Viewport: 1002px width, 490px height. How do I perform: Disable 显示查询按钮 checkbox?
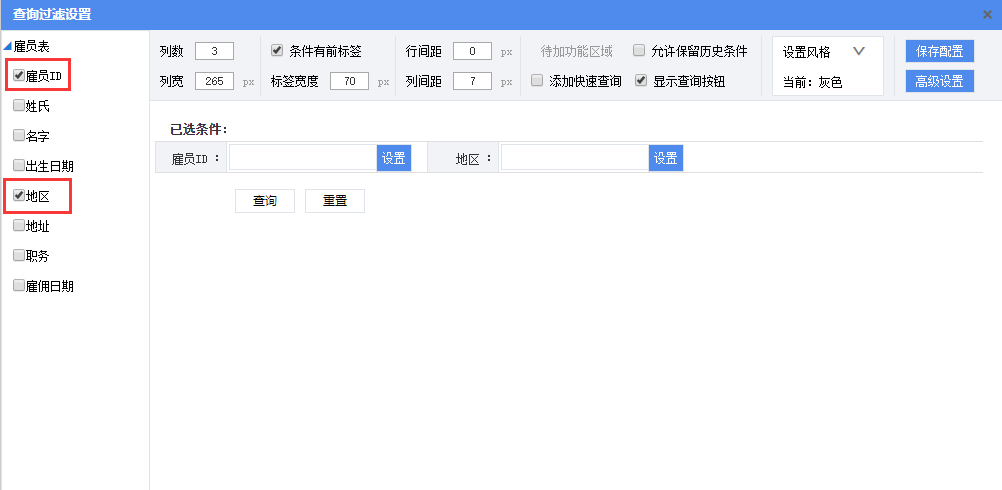click(642, 81)
